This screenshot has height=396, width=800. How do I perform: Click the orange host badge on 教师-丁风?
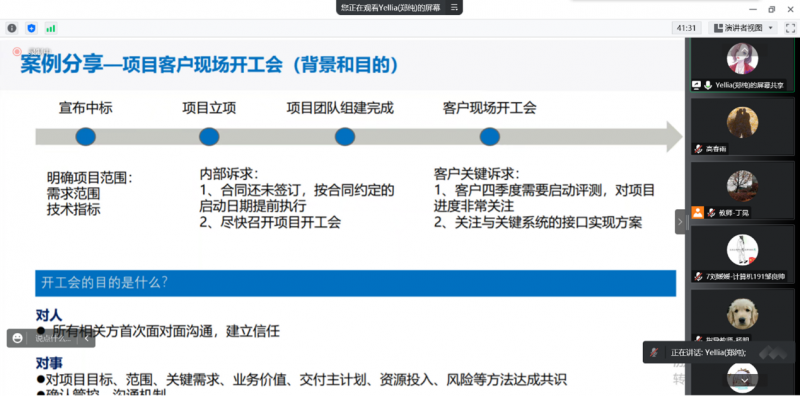coord(697,212)
